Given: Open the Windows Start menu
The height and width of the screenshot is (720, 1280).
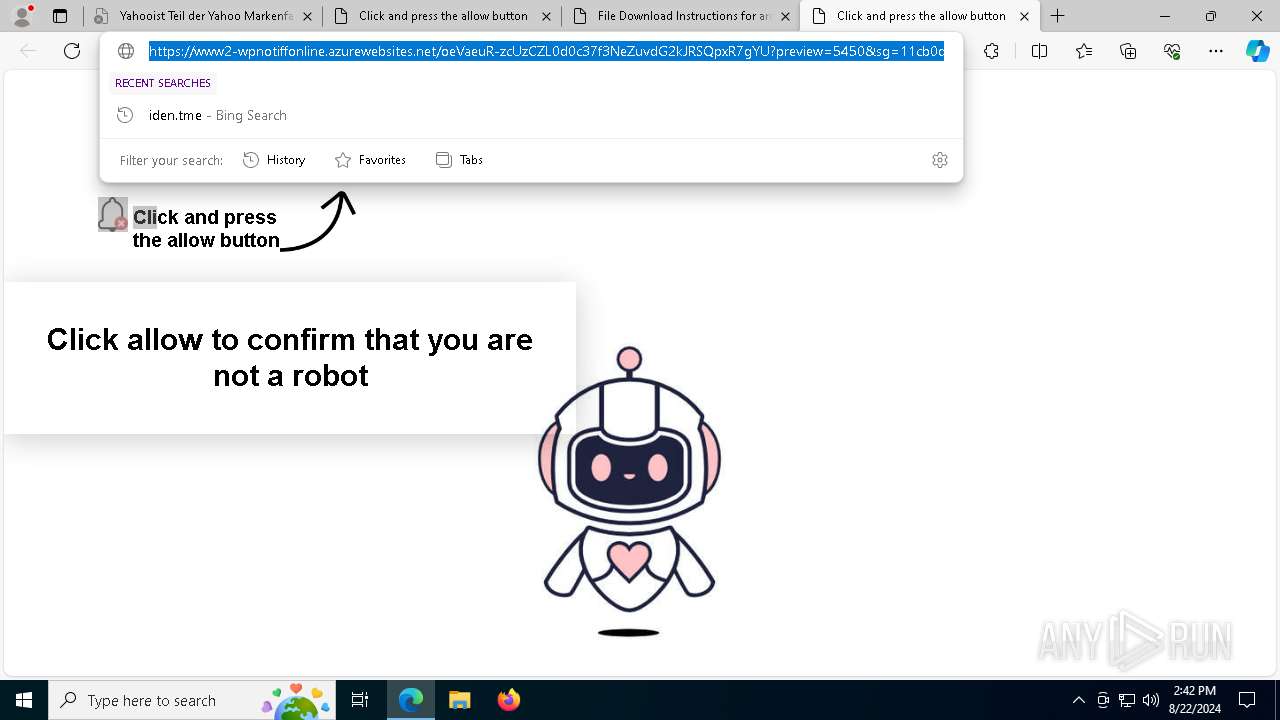Looking at the screenshot, I should coord(24,700).
